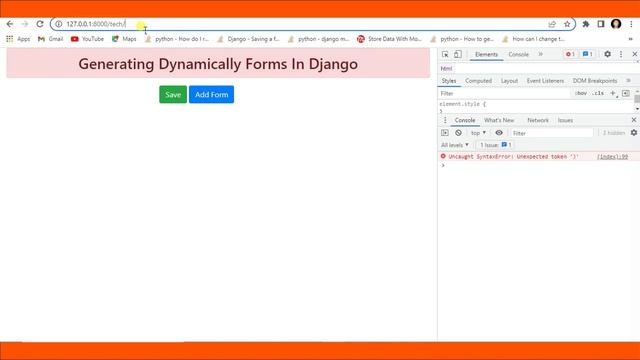The height and width of the screenshot is (360, 640).
Task: Open the browser side panel icon
Action: tap(601, 24)
